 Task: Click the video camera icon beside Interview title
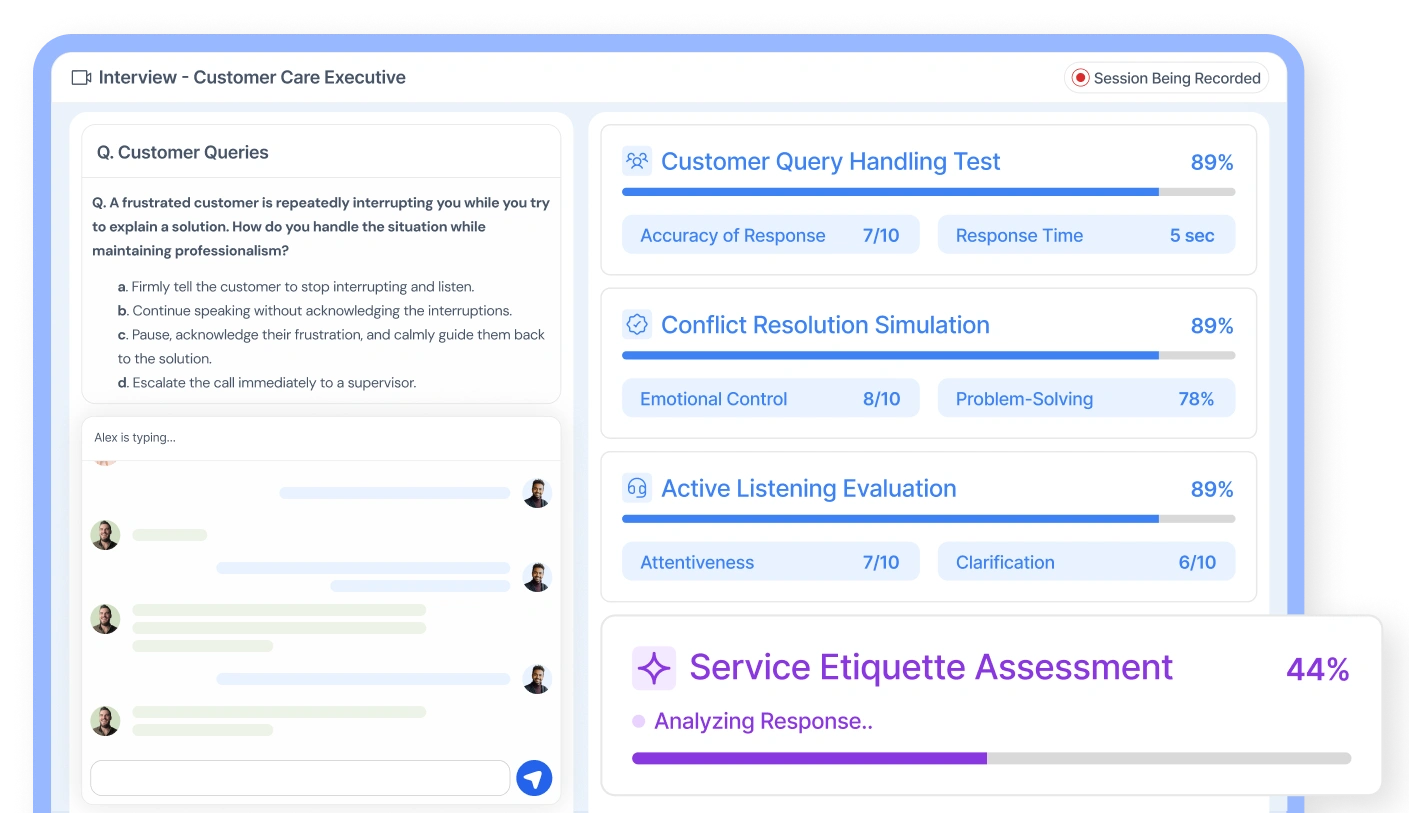pyautogui.click(x=82, y=78)
